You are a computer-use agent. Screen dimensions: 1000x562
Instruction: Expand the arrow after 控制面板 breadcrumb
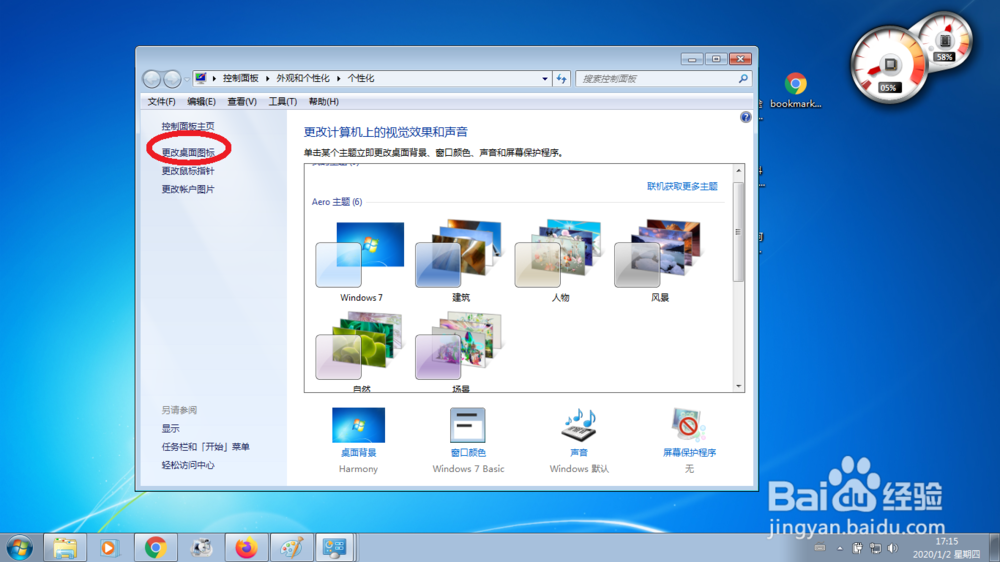268,78
